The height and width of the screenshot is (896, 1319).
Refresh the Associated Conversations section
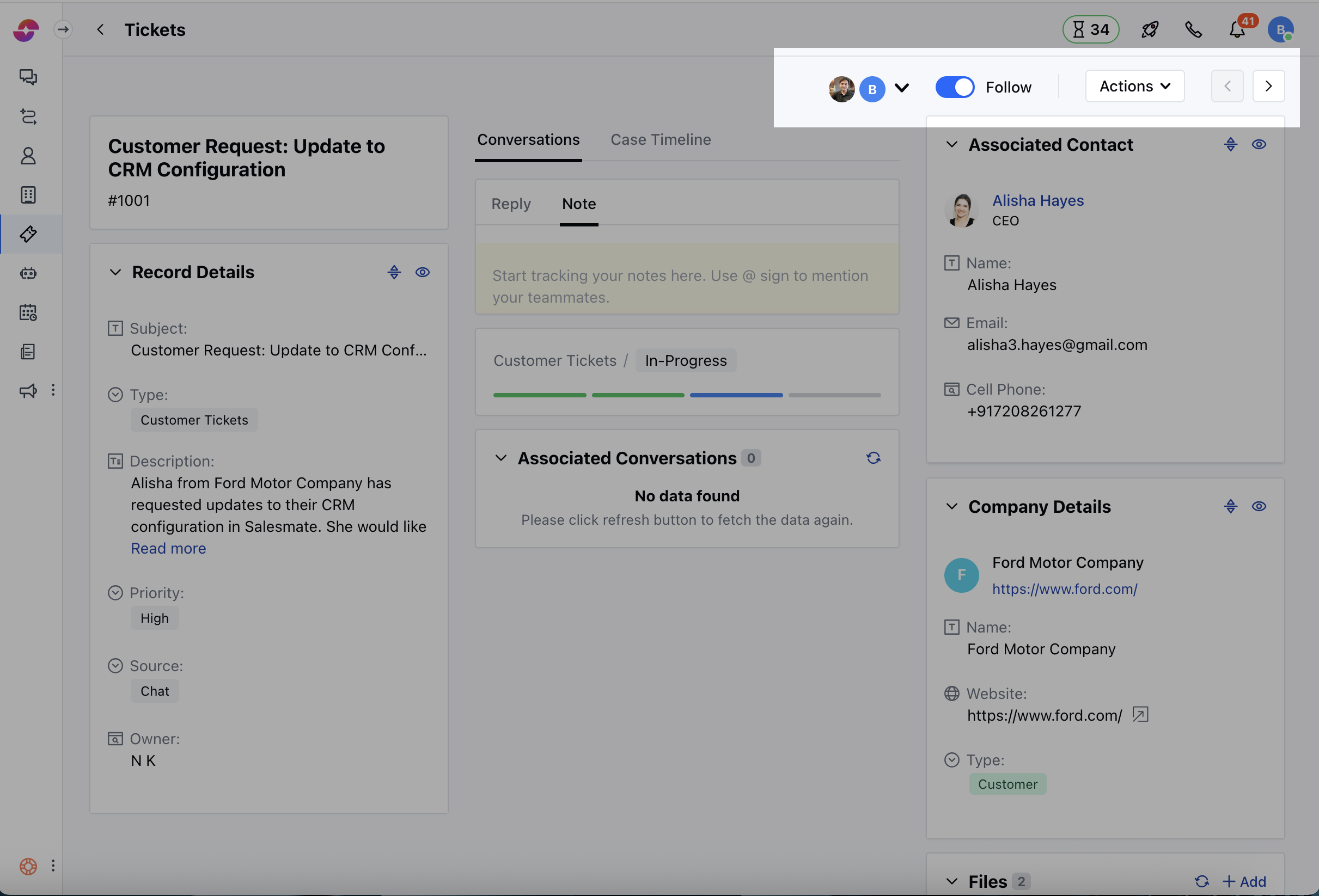(873, 458)
